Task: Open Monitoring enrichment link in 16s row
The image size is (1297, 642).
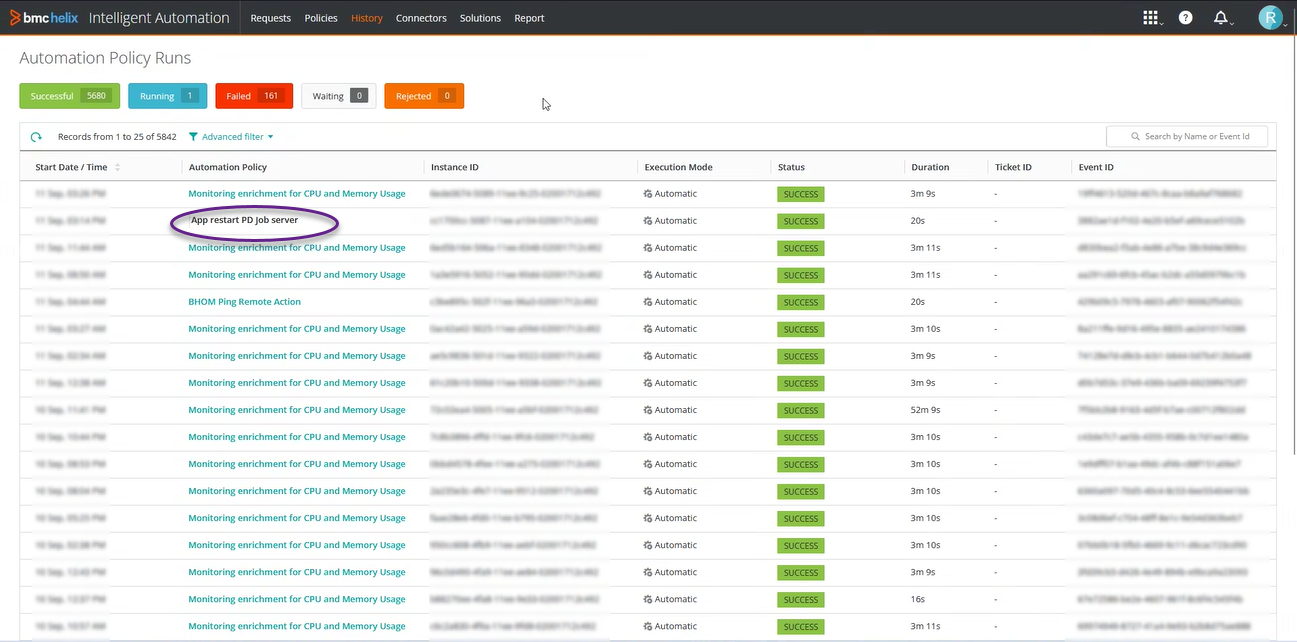Action: pyautogui.click(x=297, y=599)
